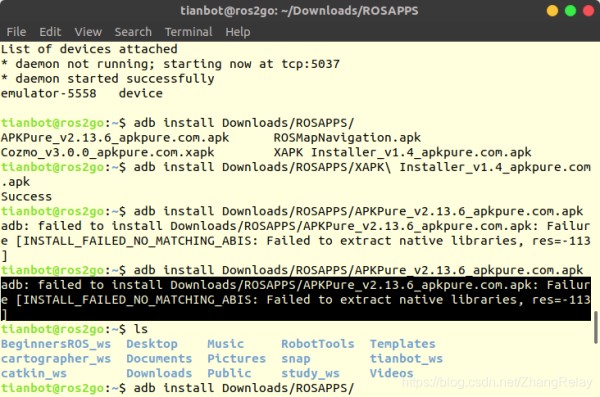Click 'List of devices attached' line

[x=89, y=49]
